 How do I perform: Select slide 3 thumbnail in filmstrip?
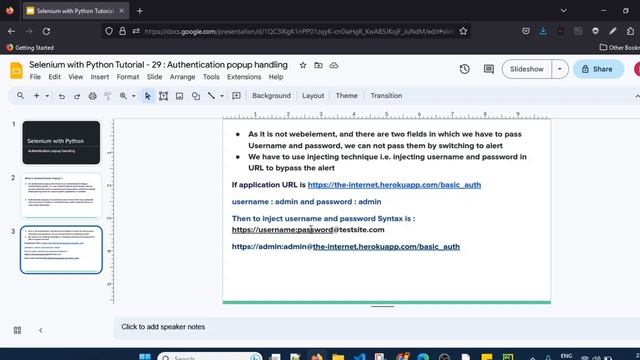(61, 249)
